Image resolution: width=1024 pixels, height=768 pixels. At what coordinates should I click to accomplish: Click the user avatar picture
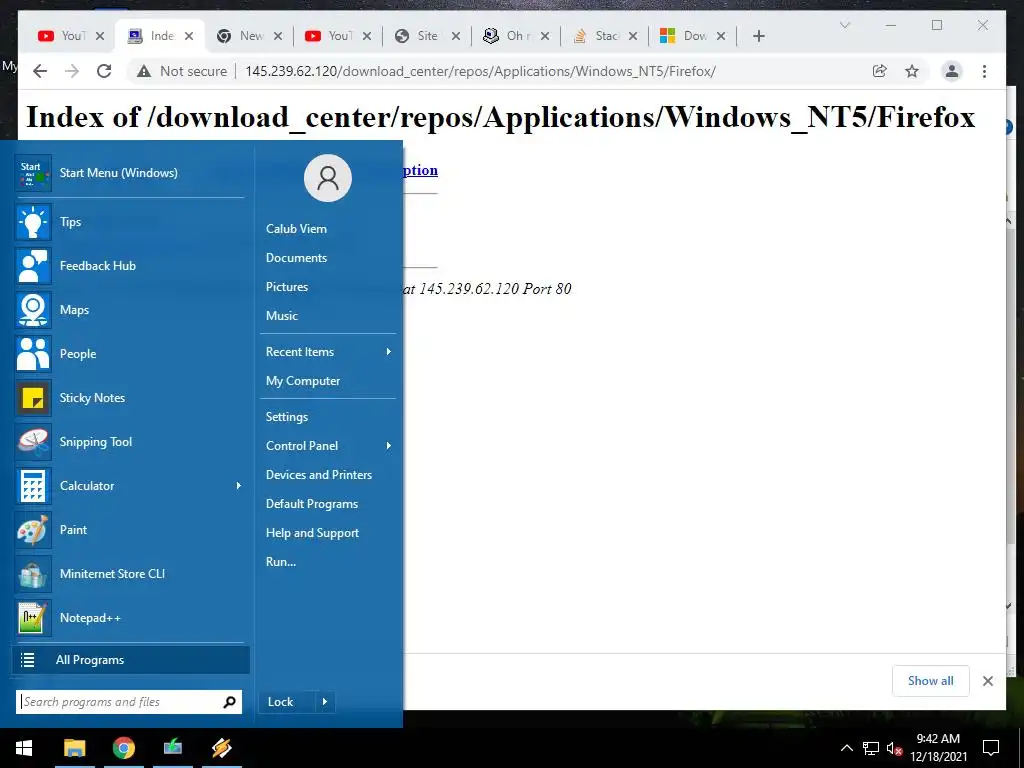point(328,178)
